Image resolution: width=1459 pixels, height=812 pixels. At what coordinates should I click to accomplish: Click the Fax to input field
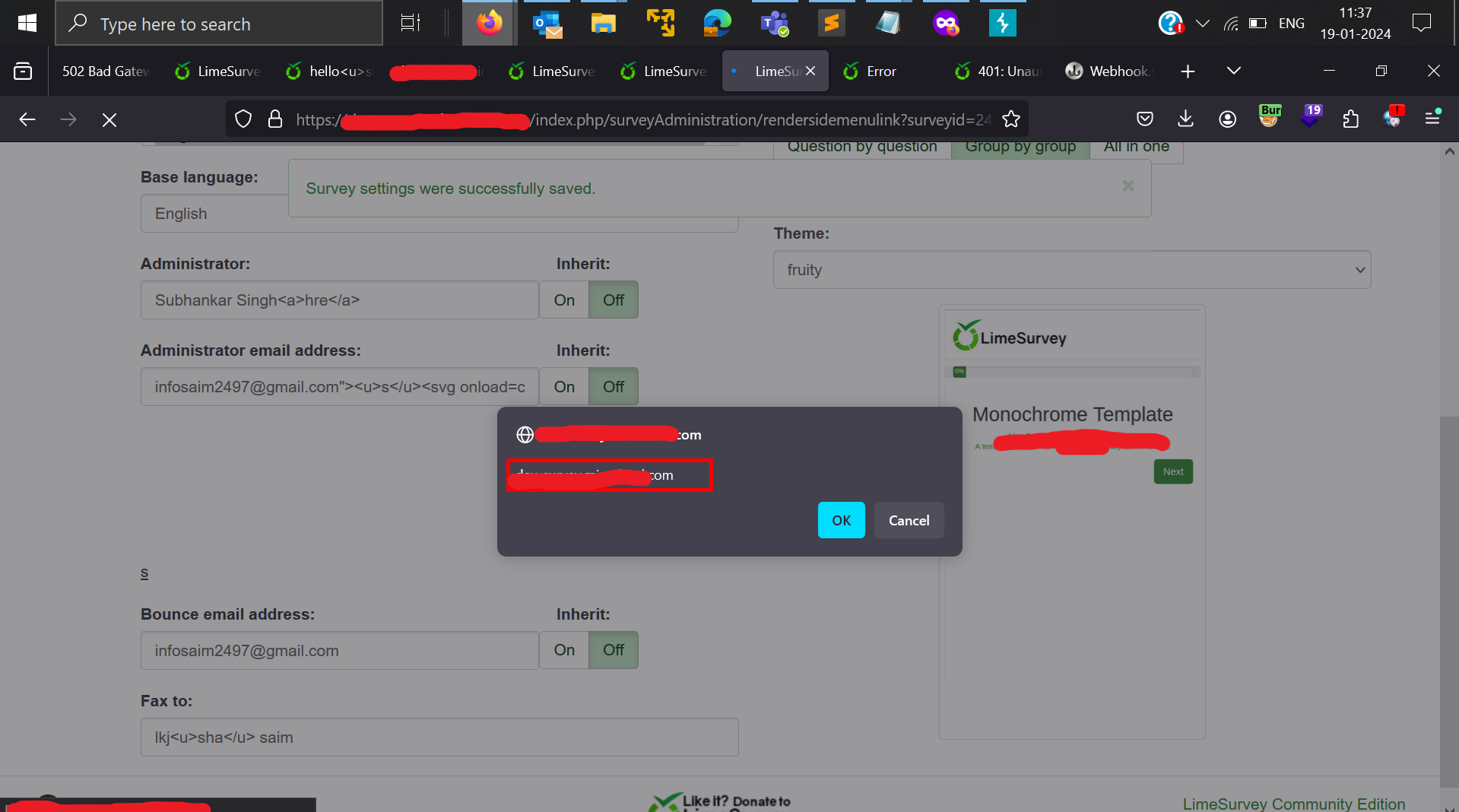pos(439,737)
